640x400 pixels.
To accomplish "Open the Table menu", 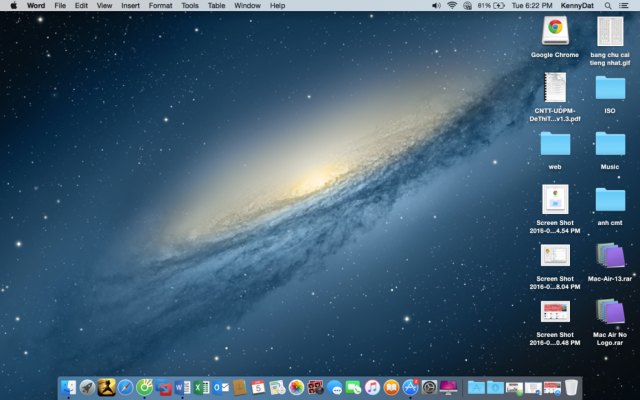I will [216, 6].
